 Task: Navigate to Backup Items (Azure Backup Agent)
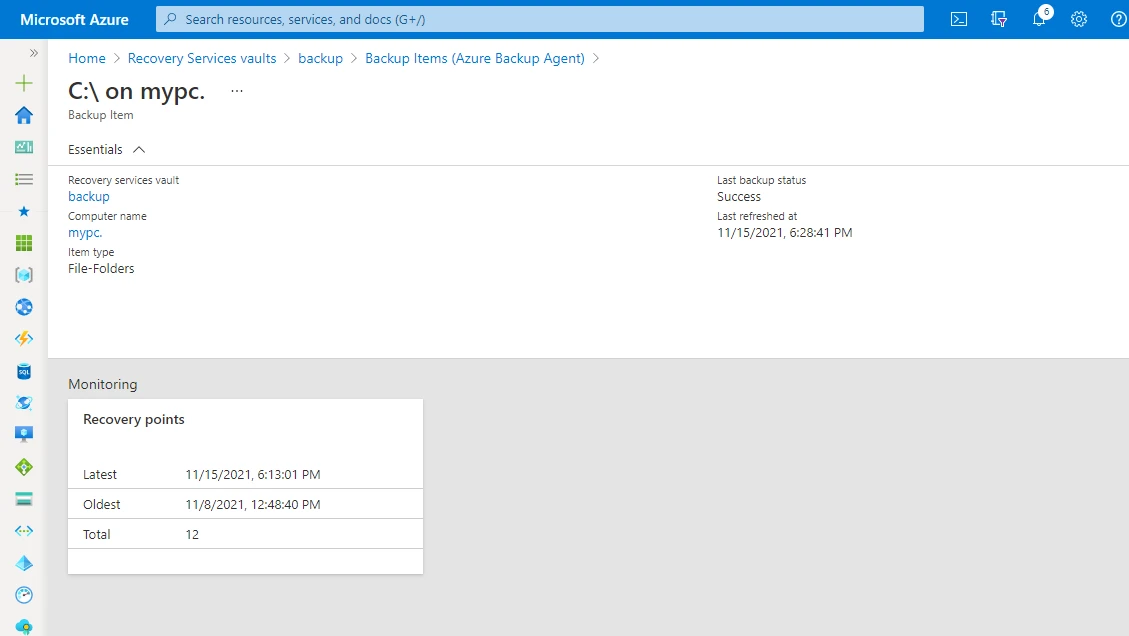click(475, 58)
